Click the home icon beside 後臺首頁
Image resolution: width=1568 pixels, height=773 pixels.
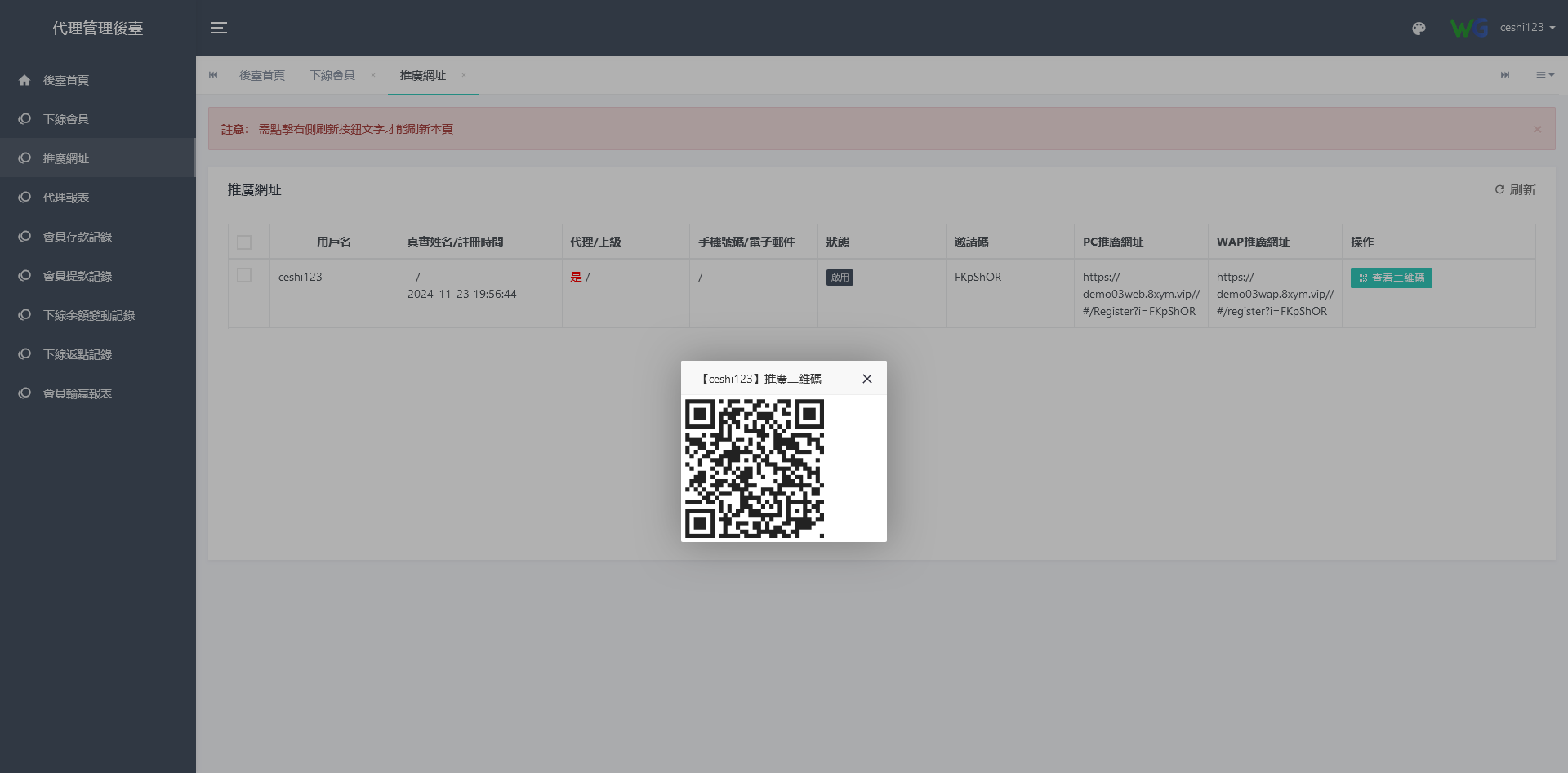coord(24,80)
